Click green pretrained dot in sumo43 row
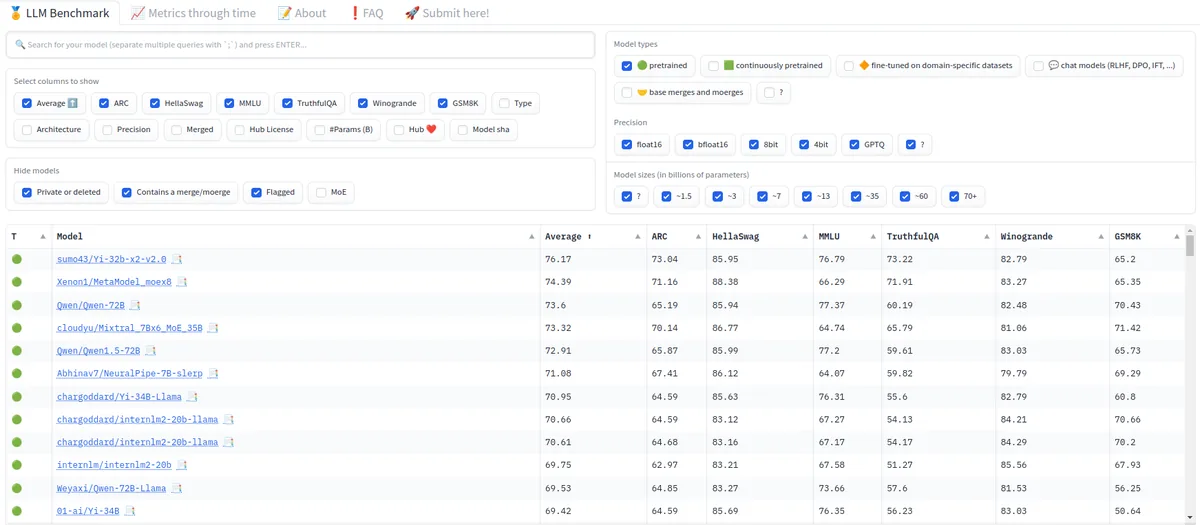The height and width of the screenshot is (525, 1200). tap(16, 259)
